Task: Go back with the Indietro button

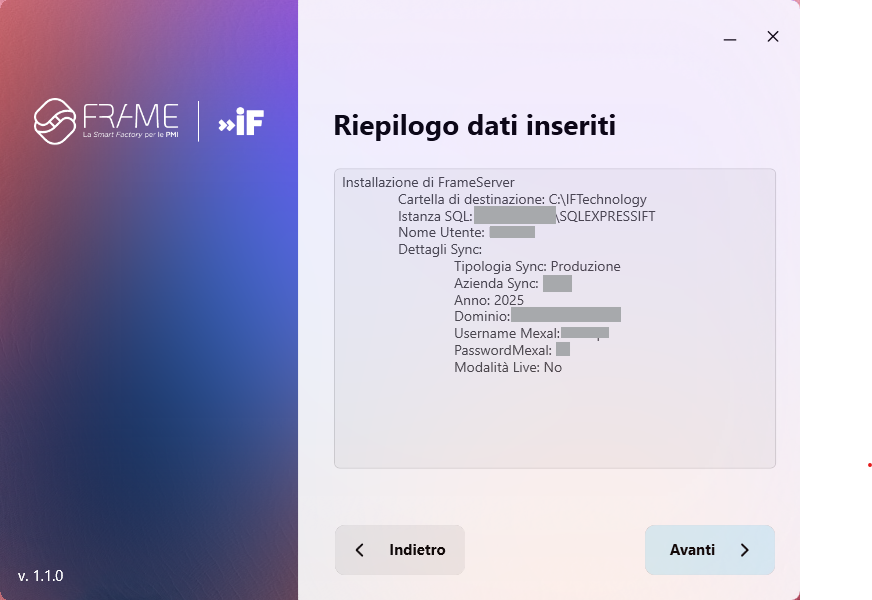Action: 400,550
